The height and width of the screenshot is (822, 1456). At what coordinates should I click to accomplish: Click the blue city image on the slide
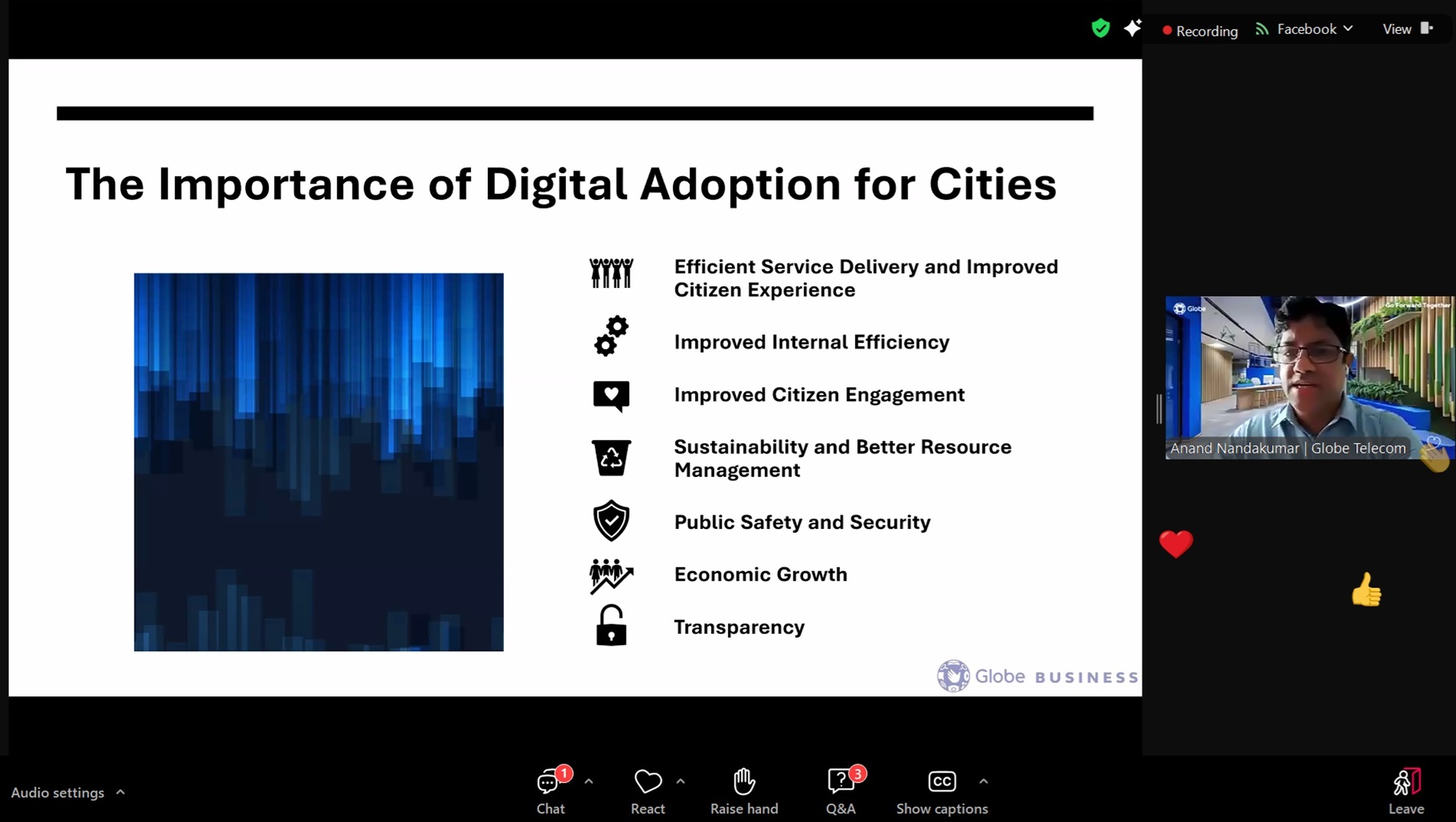click(318, 461)
